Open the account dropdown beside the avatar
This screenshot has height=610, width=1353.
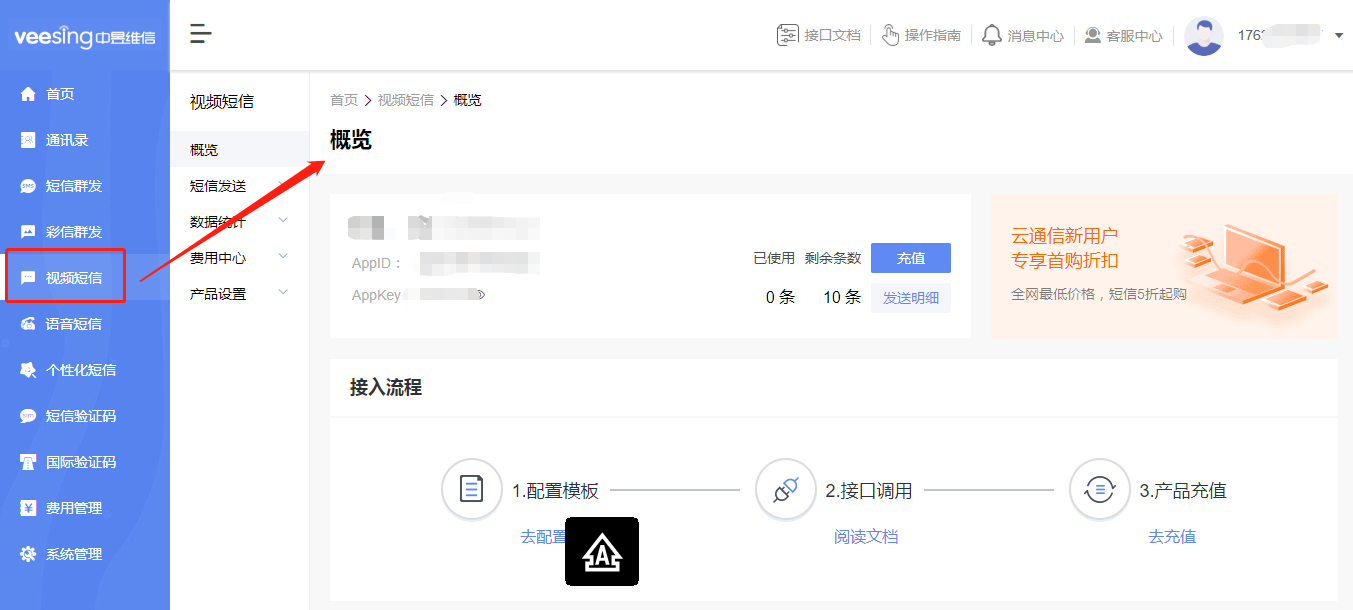click(1340, 33)
